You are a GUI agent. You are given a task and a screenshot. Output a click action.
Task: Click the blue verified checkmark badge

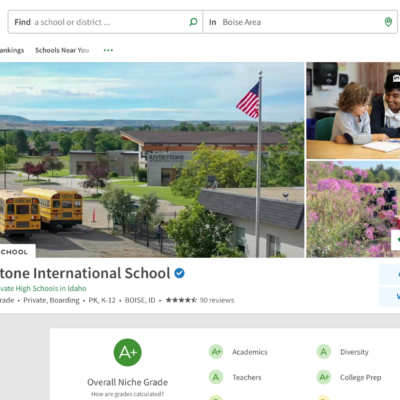[180, 273]
